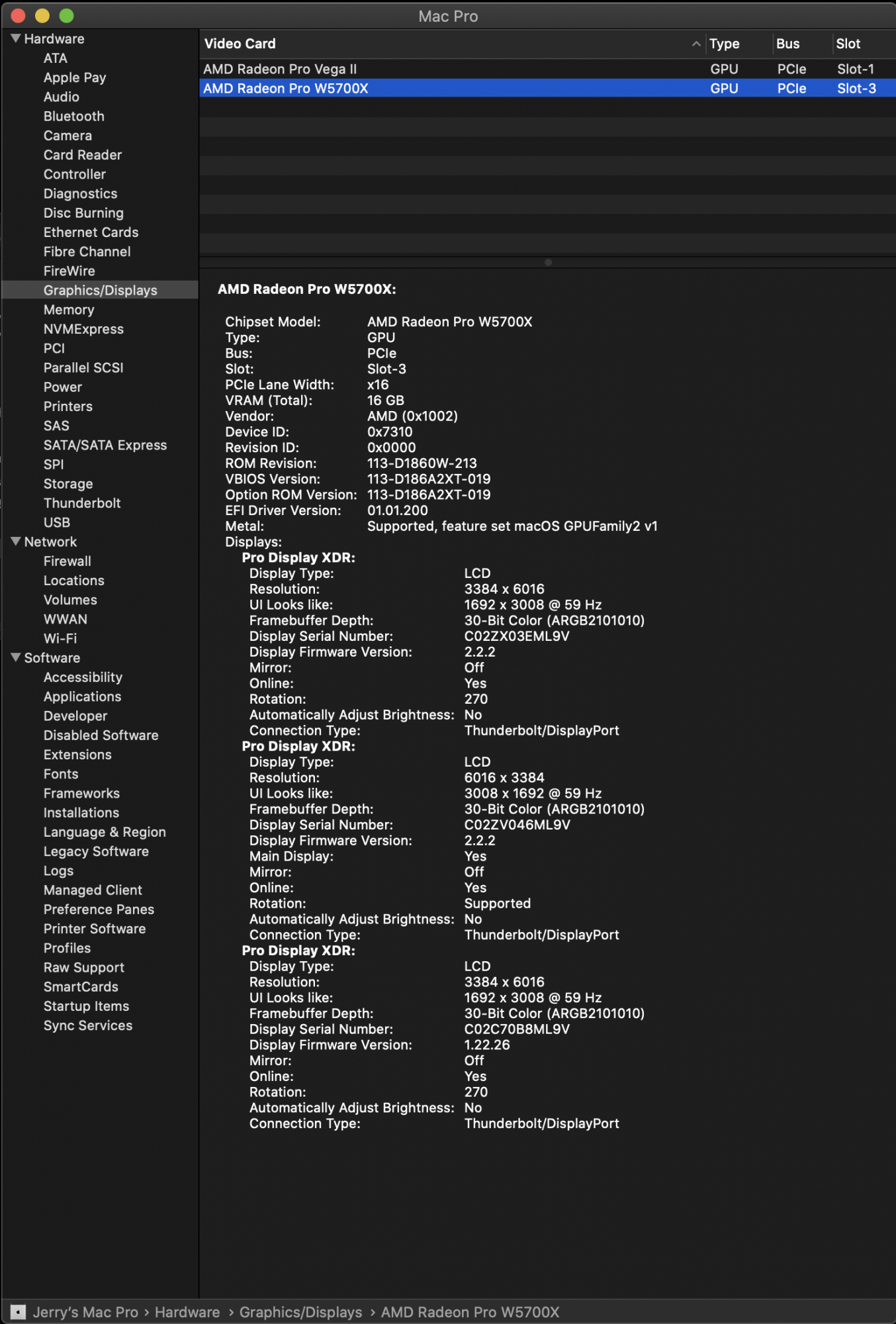Screen dimensions: 896x1324
Task: Select Wi-Fi under Network
Action: tap(60, 638)
